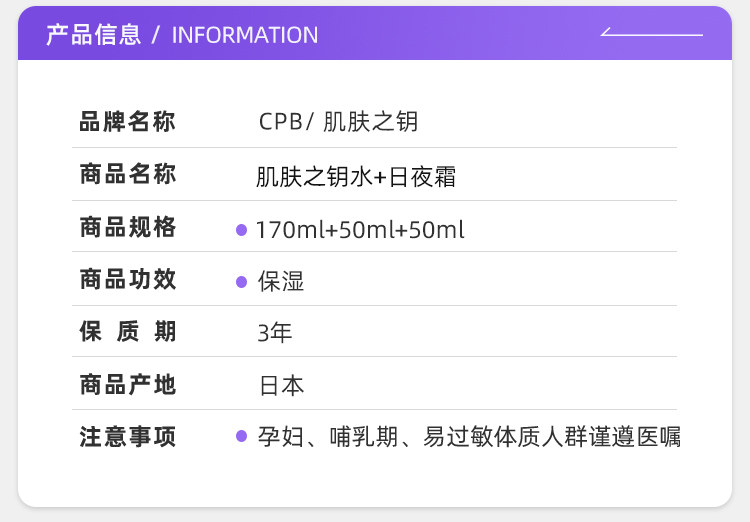Click purple bullet before 170ml+50ml+50ml
Viewport: 750px width, 522px height.
[x=241, y=230]
